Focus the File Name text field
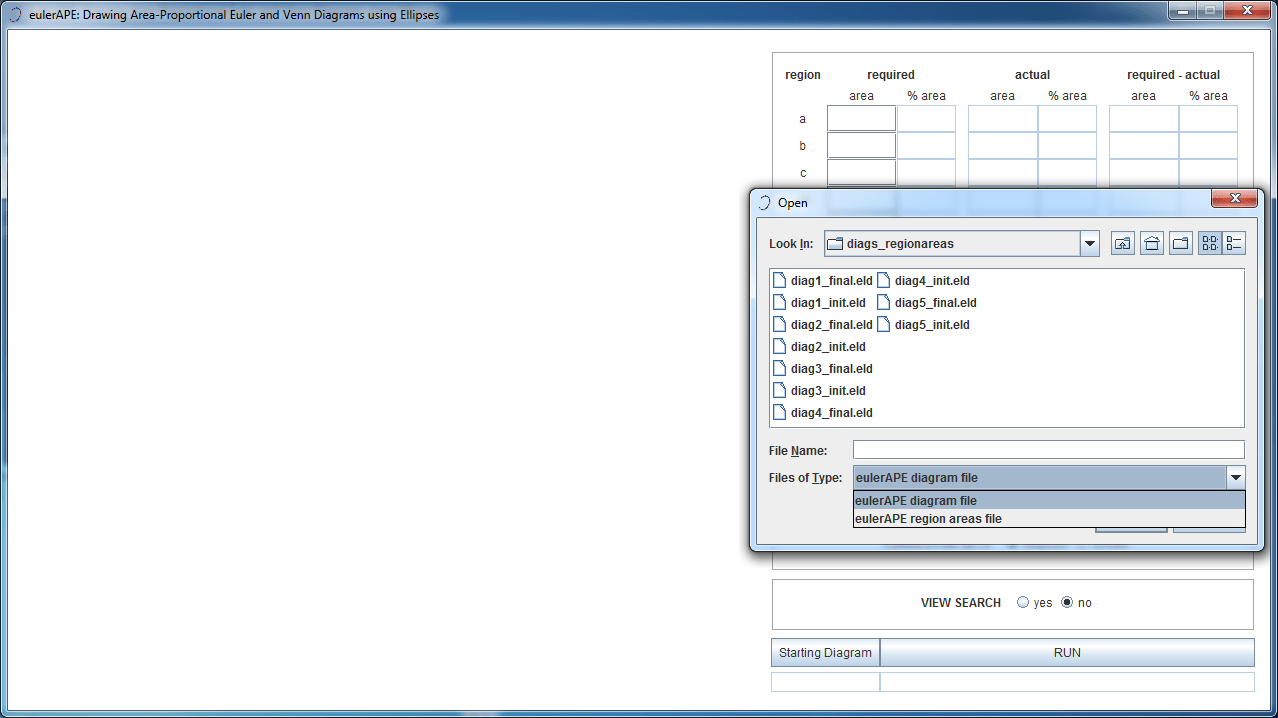 pos(1049,450)
